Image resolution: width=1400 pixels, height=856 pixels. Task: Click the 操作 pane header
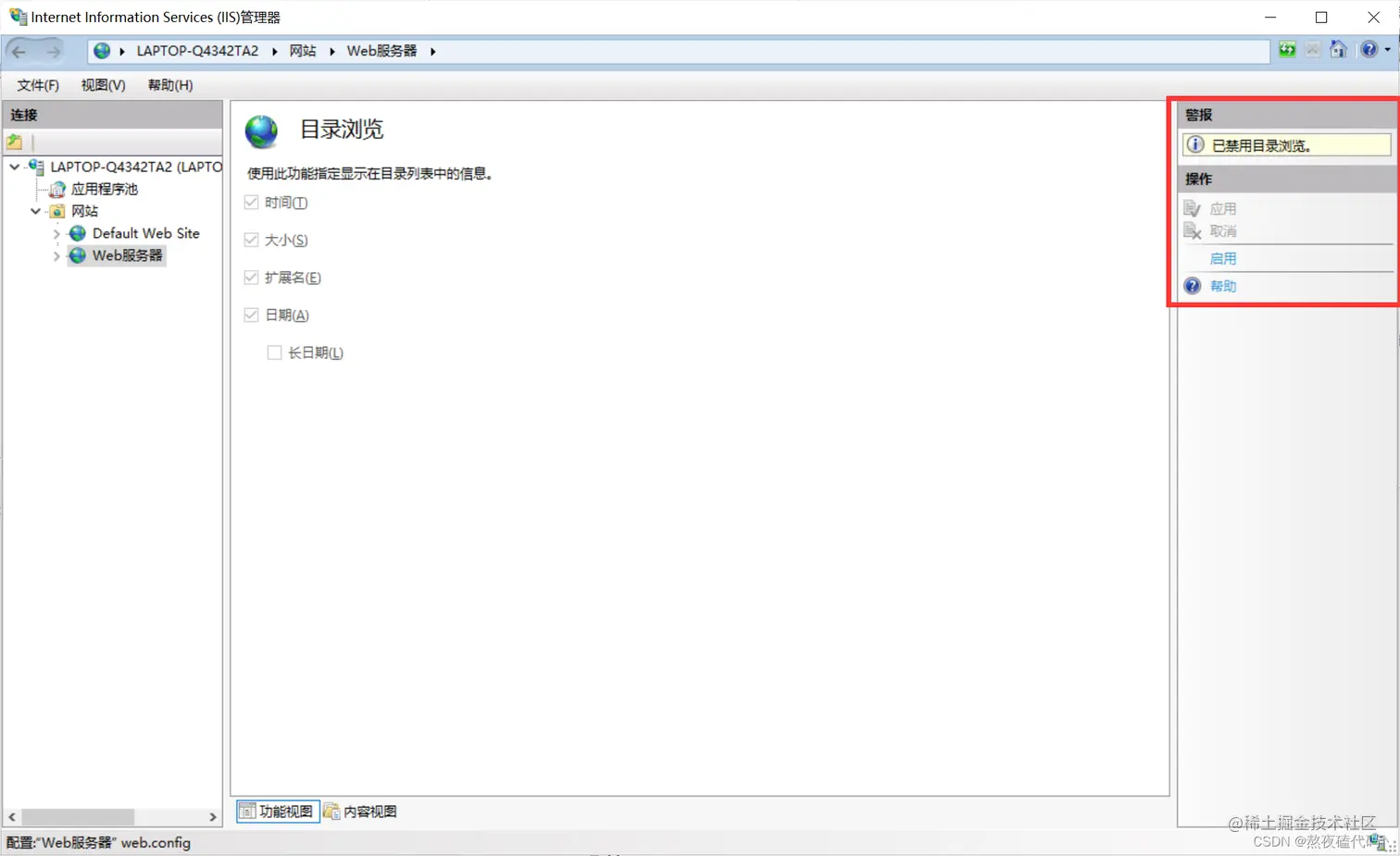pyautogui.click(x=1287, y=179)
